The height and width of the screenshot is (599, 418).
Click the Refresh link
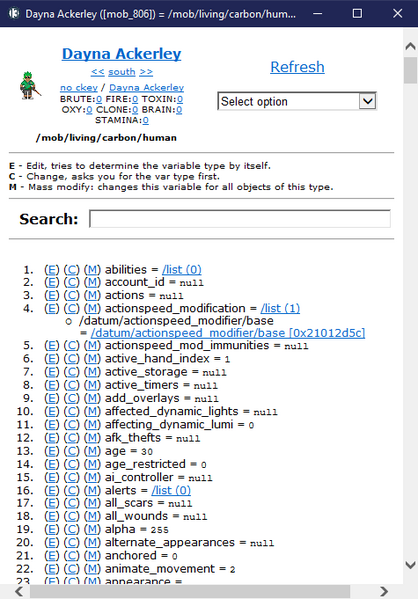[x=297, y=67]
